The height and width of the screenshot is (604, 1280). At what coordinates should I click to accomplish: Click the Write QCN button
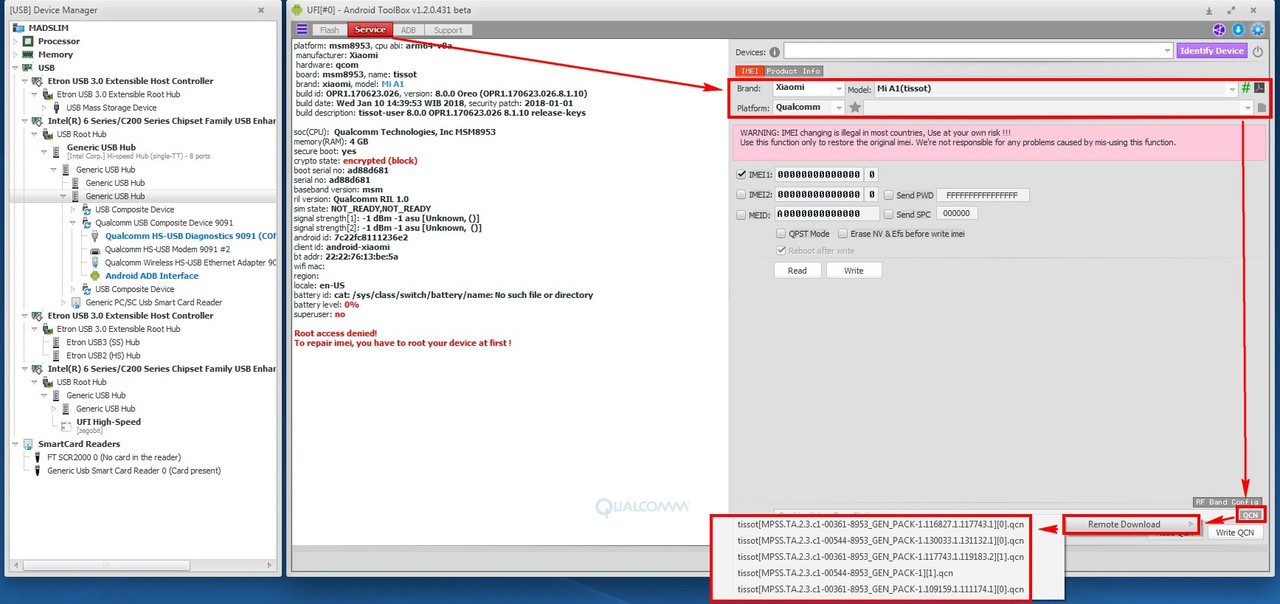(1235, 533)
